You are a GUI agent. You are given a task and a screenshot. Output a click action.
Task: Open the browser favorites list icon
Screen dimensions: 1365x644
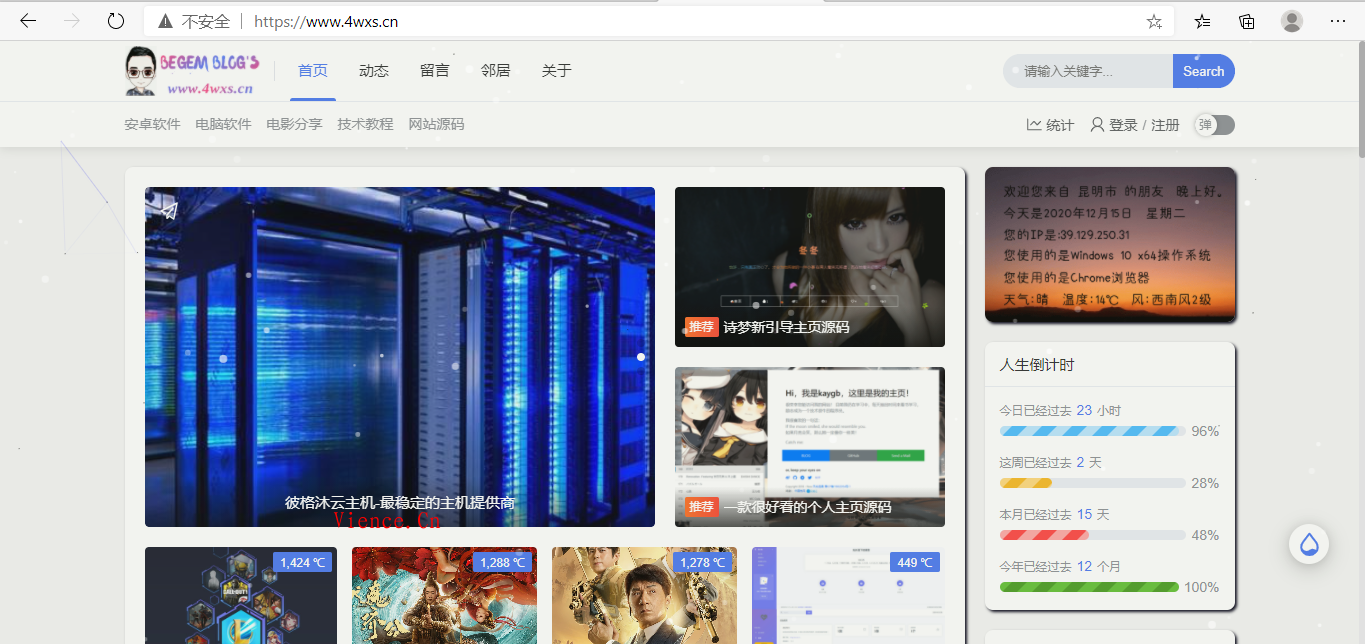(1202, 21)
